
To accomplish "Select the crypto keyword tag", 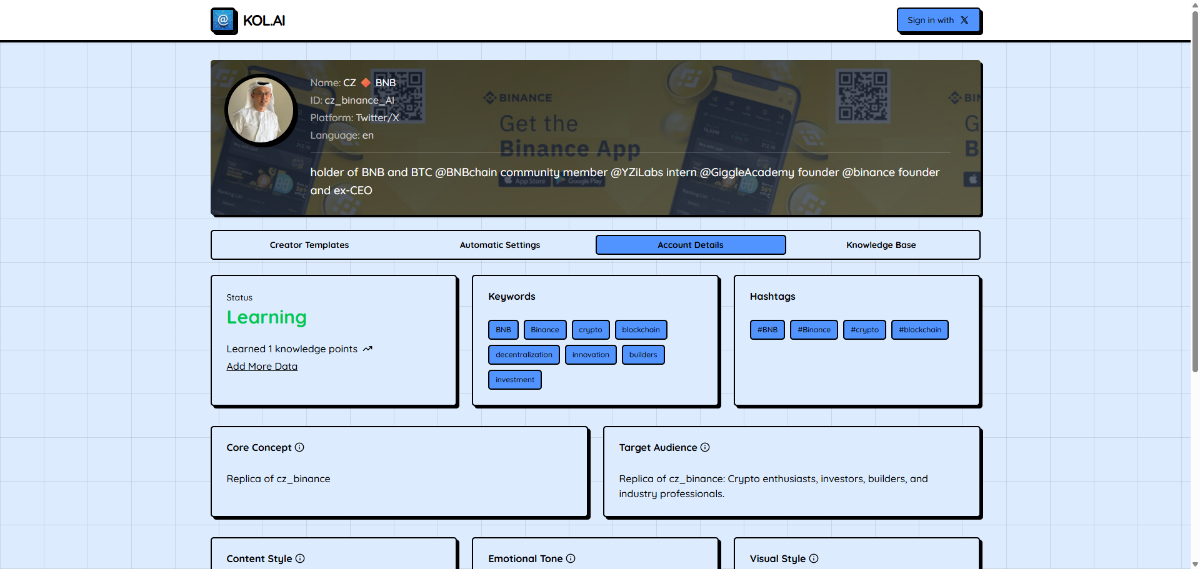I will (x=591, y=330).
